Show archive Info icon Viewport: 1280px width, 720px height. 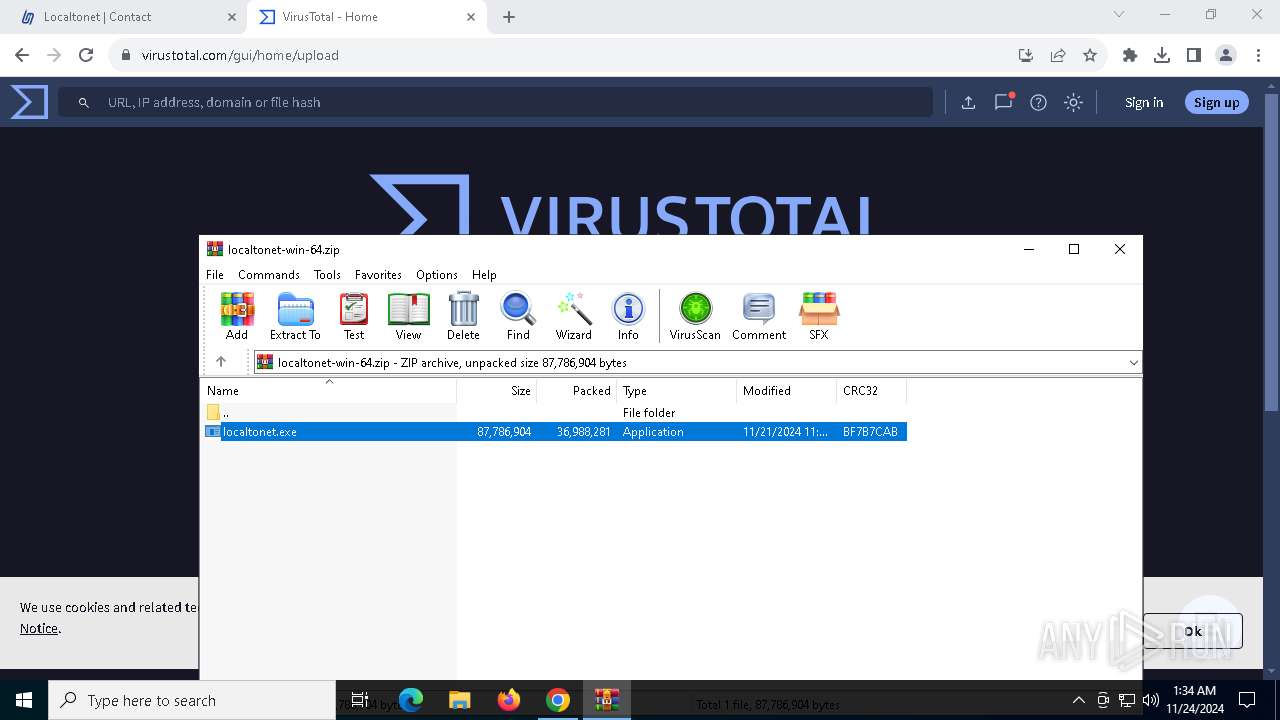click(628, 316)
